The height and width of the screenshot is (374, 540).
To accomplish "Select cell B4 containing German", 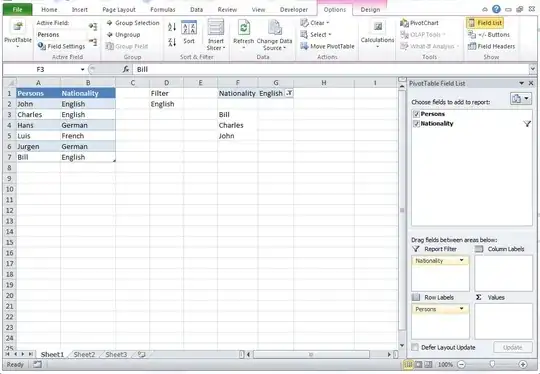I will pyautogui.click(x=88, y=125).
